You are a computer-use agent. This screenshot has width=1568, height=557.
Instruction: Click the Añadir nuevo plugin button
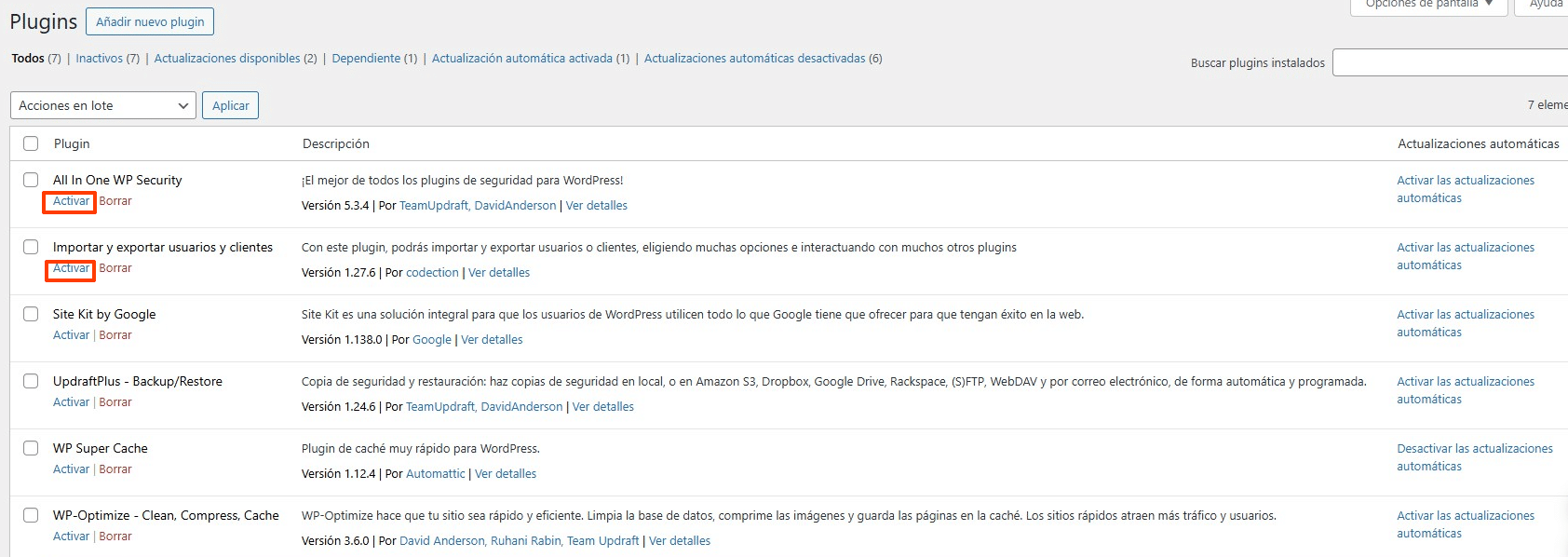click(x=150, y=21)
